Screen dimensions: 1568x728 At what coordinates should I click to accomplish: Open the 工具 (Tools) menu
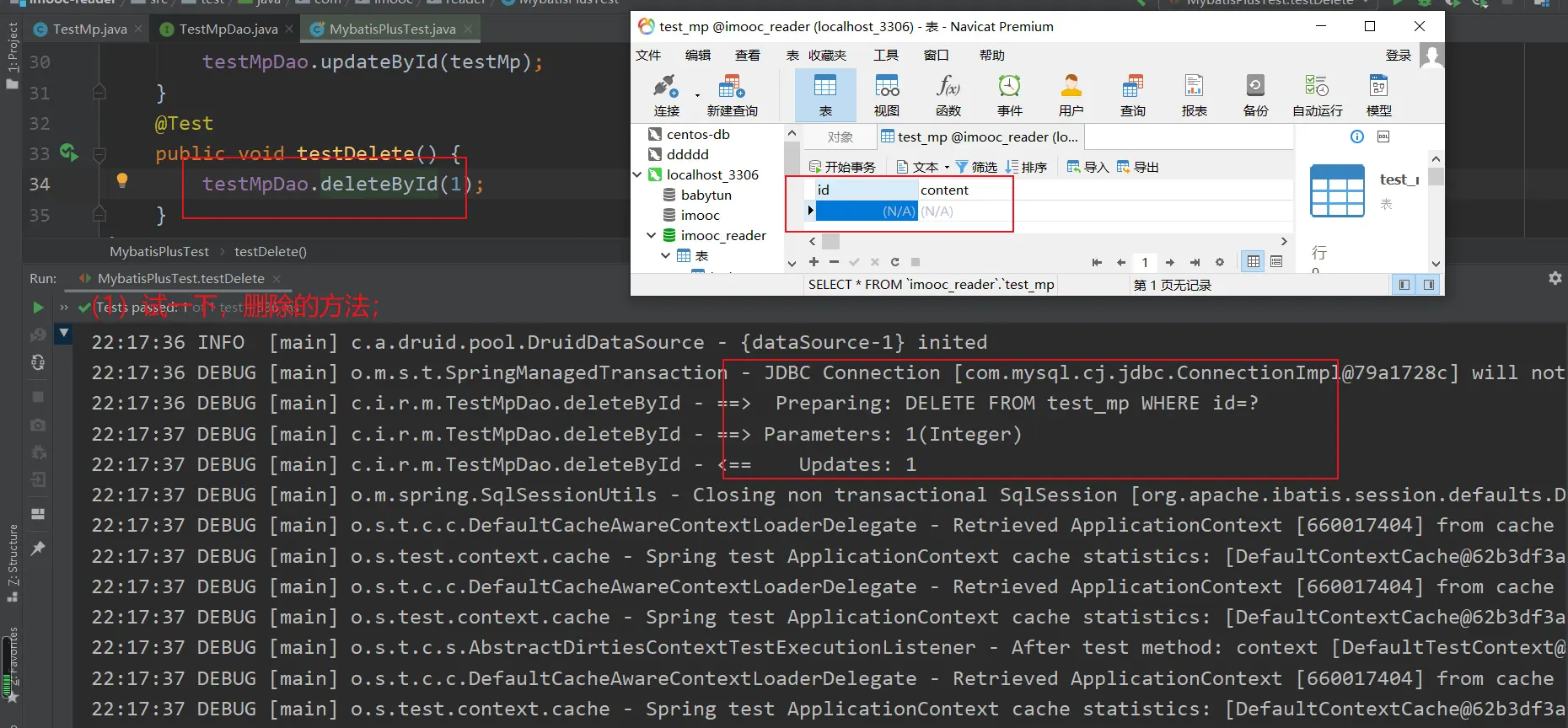pyautogui.click(x=885, y=55)
